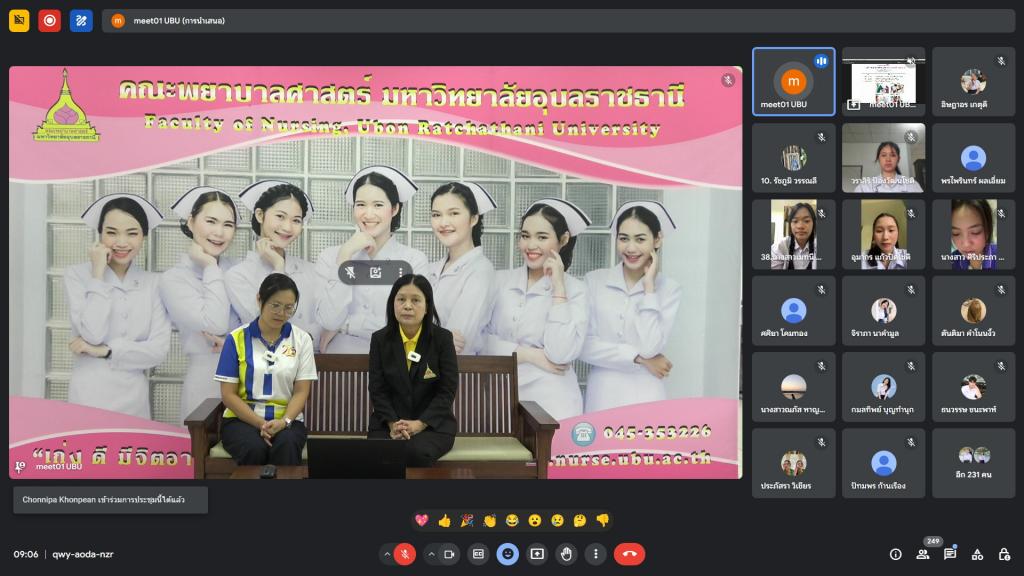Send the pink heart reaction

coord(422,521)
